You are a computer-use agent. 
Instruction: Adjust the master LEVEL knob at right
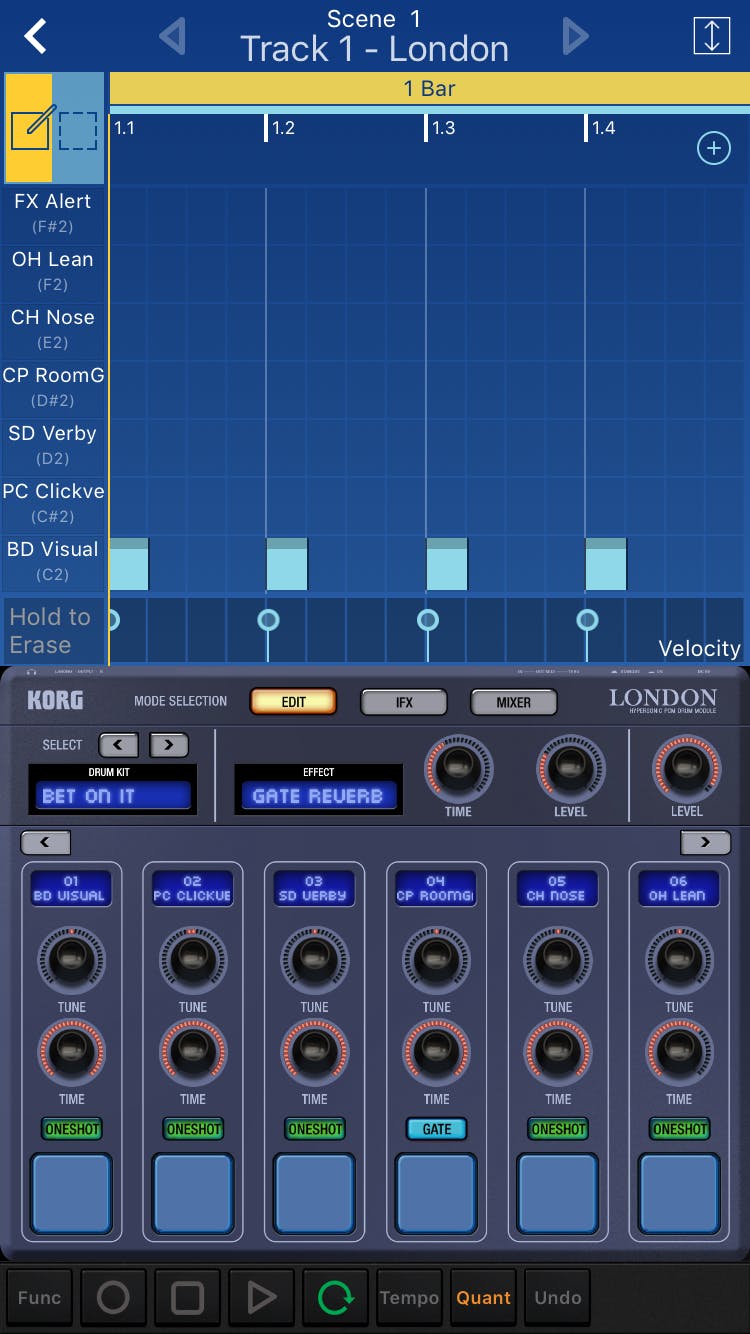[686, 768]
